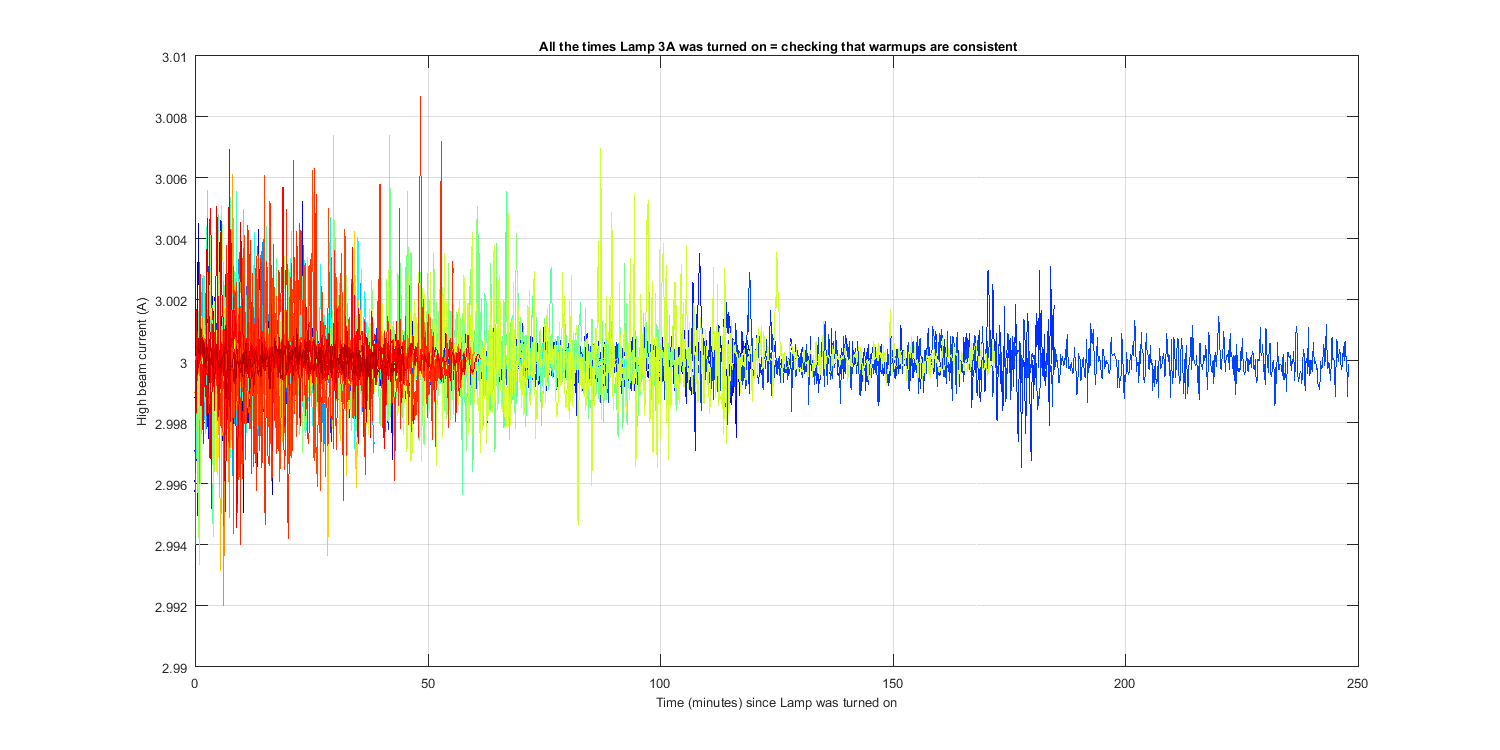
Task: Select the x-axis label 'Time (minutes) since Lamp was turned on'
Action: tap(776, 703)
